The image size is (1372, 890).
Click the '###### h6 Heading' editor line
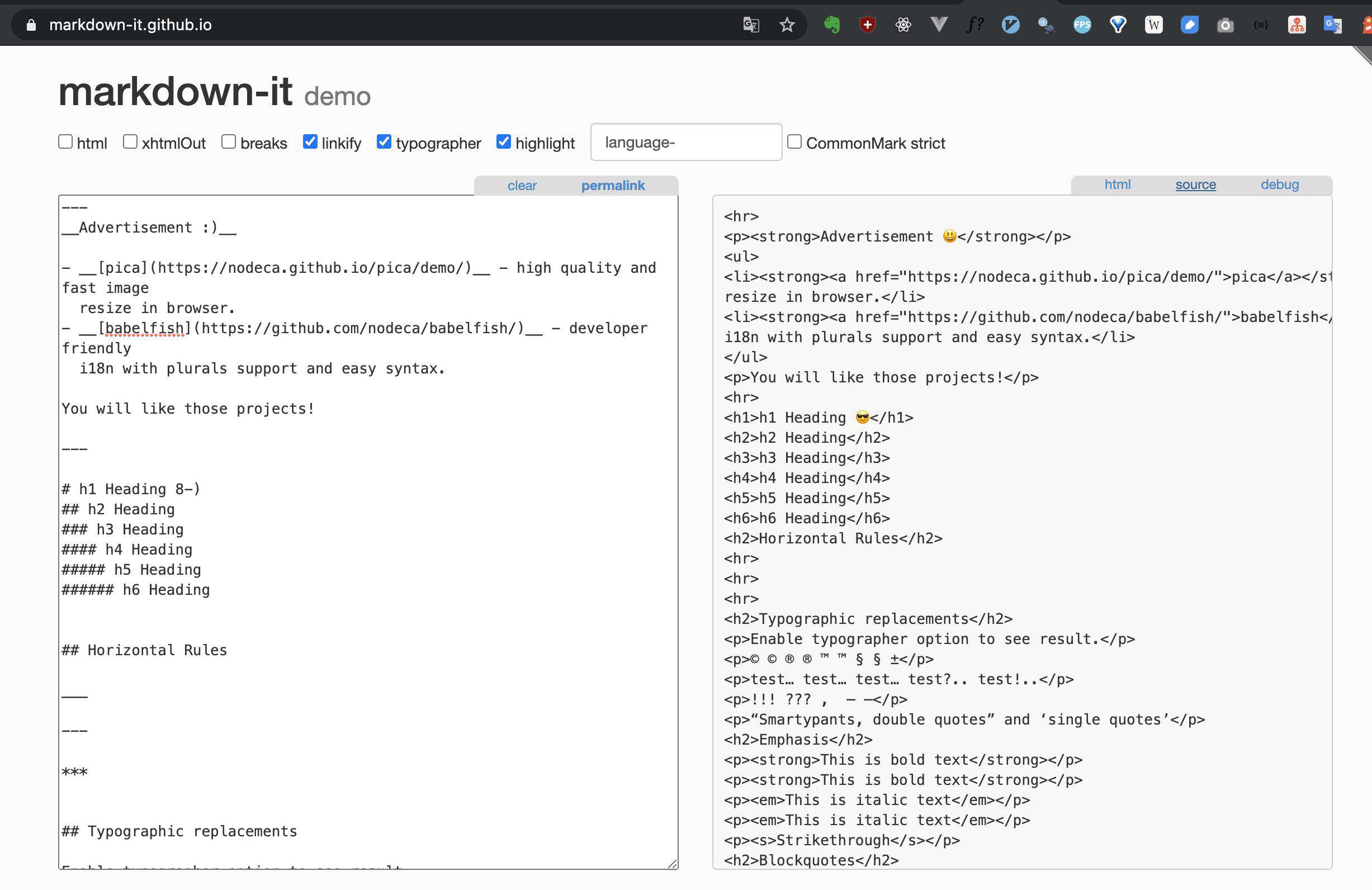click(x=136, y=590)
